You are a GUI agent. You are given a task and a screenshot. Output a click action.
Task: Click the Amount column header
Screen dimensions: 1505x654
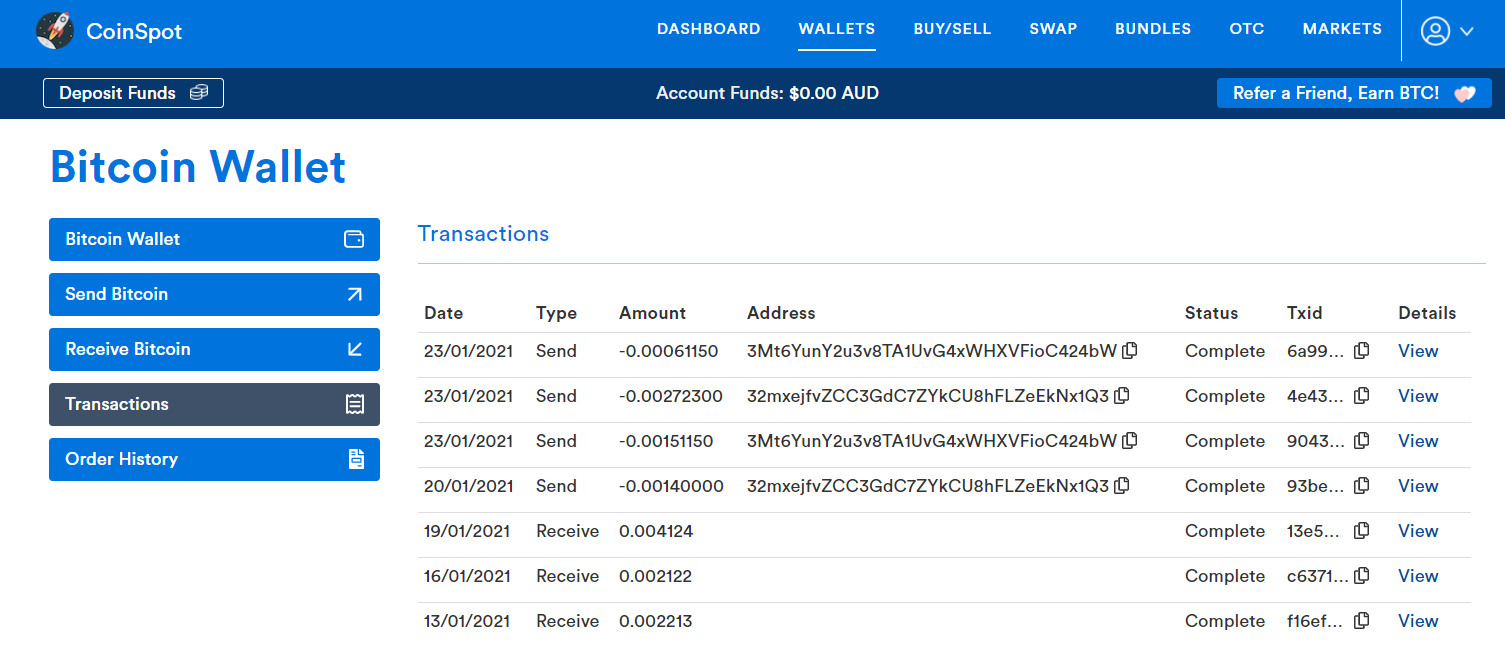click(x=652, y=313)
